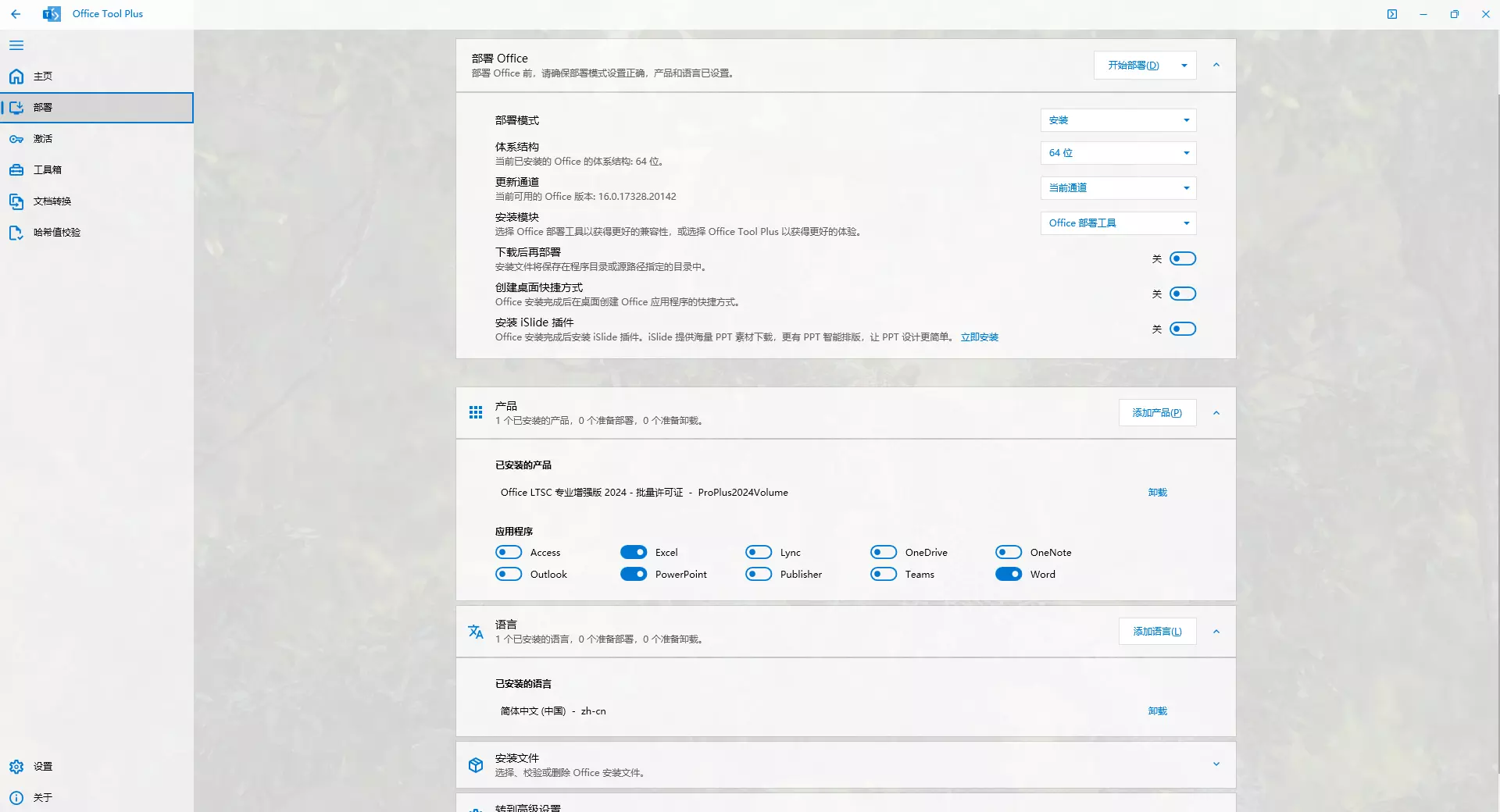Click the 添加产品(P) button
The height and width of the screenshot is (812, 1500).
(1157, 413)
